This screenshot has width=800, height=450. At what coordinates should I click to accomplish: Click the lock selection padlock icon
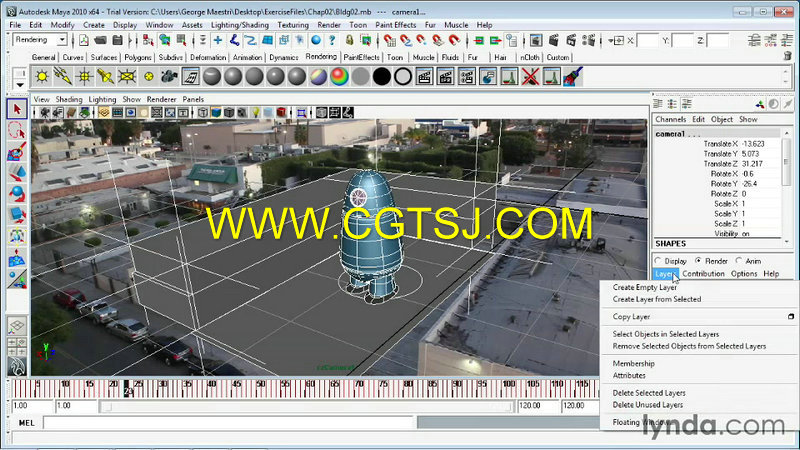coord(349,40)
